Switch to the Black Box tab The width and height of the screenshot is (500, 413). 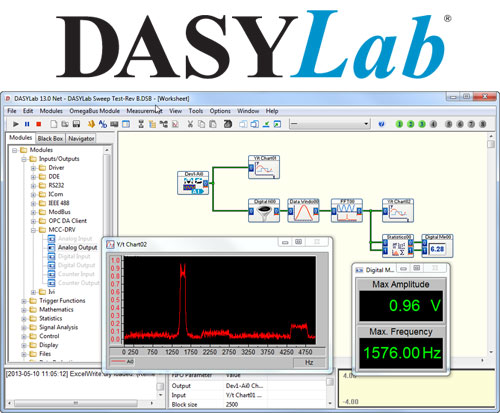tap(50, 138)
